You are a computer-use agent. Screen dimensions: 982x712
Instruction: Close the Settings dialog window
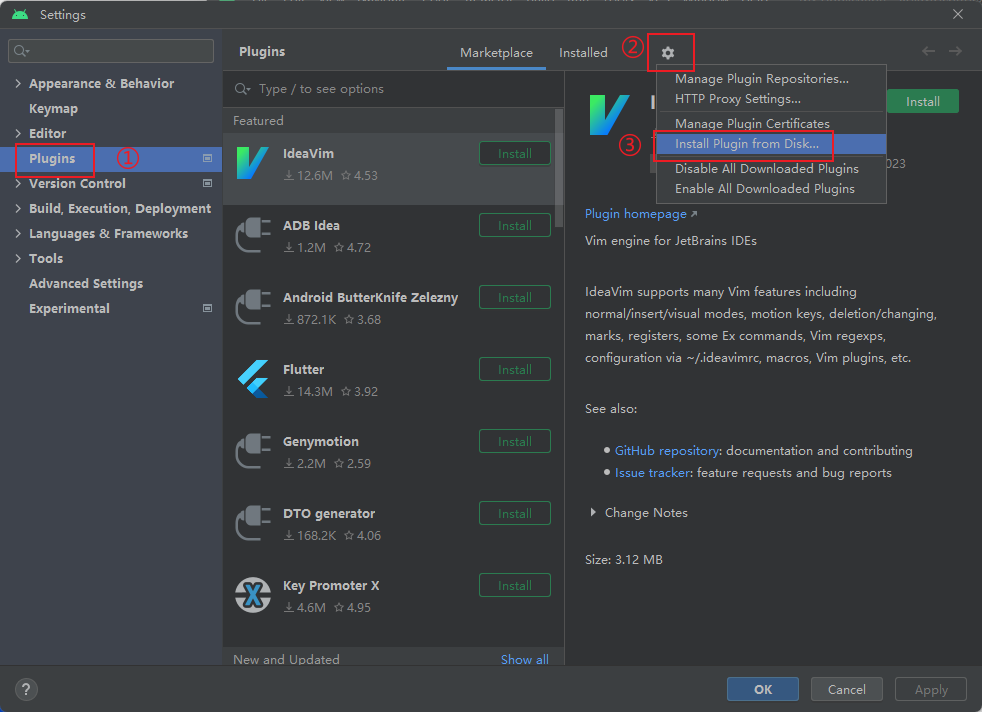click(x=958, y=14)
